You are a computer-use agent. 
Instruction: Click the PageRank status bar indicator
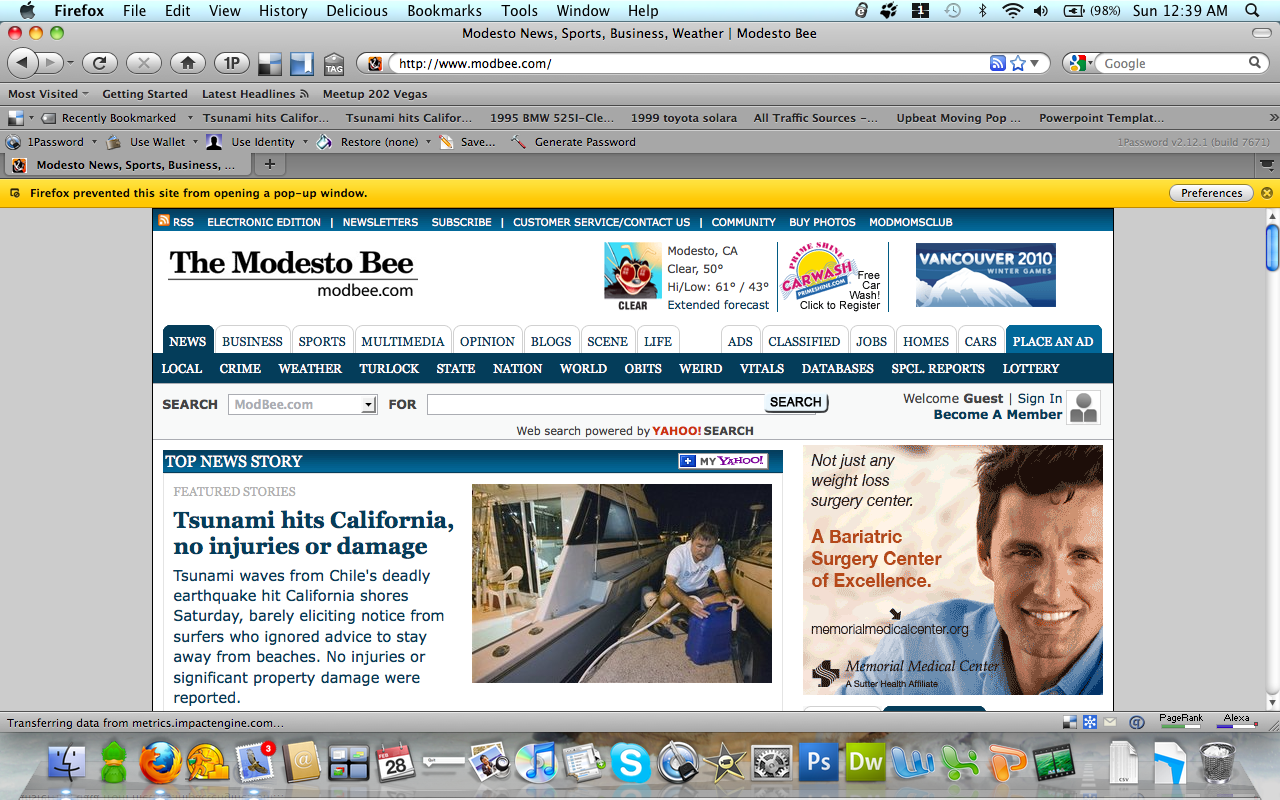click(1180, 721)
